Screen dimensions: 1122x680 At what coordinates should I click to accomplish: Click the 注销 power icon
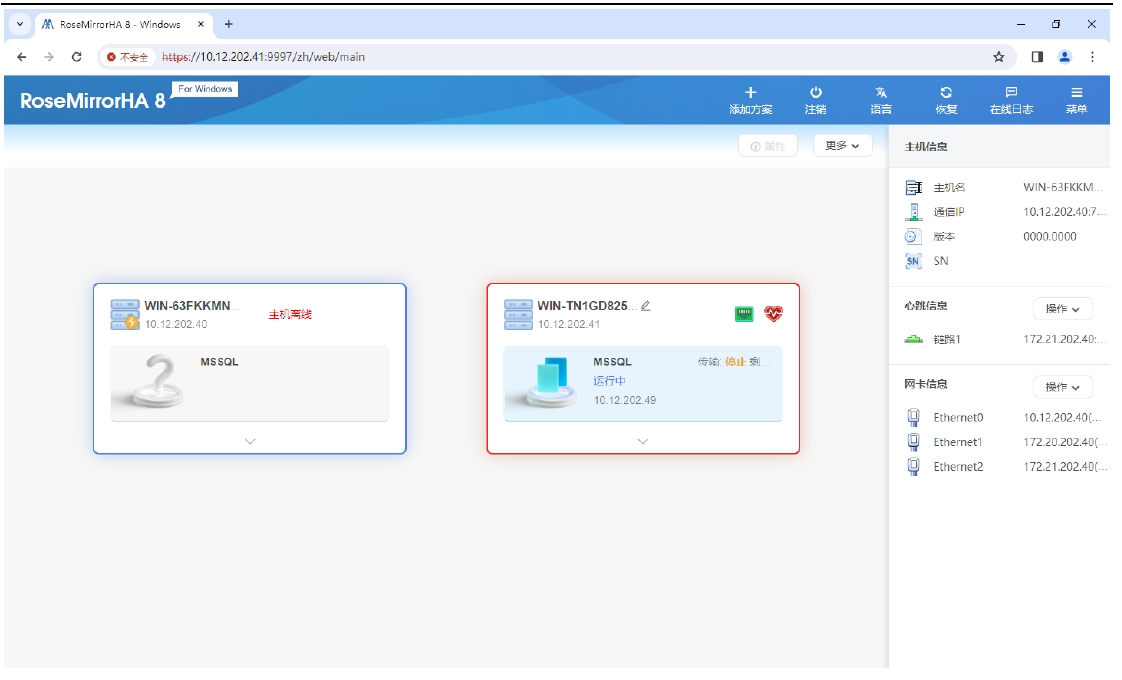click(x=816, y=92)
